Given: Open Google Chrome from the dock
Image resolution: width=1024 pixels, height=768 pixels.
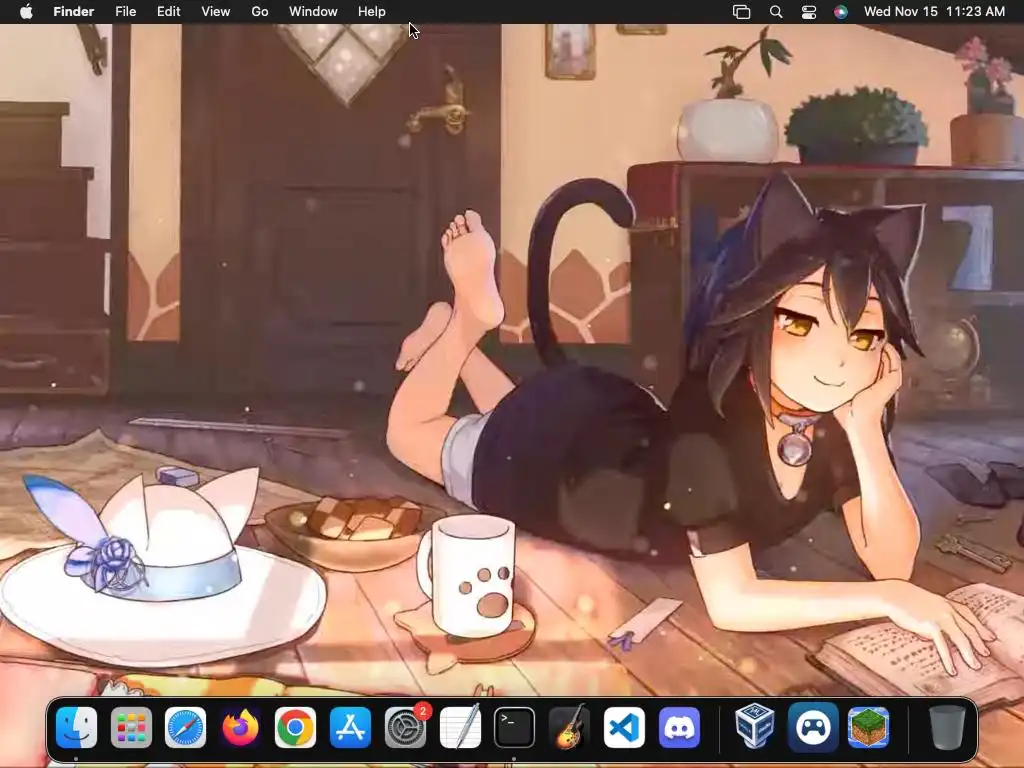Looking at the screenshot, I should pyautogui.click(x=295, y=727).
